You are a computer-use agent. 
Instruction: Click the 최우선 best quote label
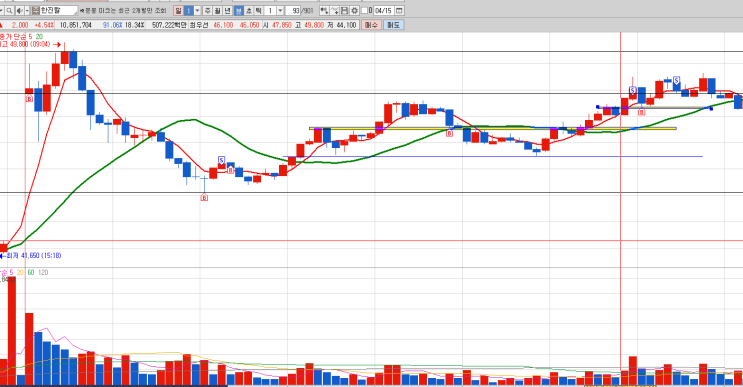(199, 25)
